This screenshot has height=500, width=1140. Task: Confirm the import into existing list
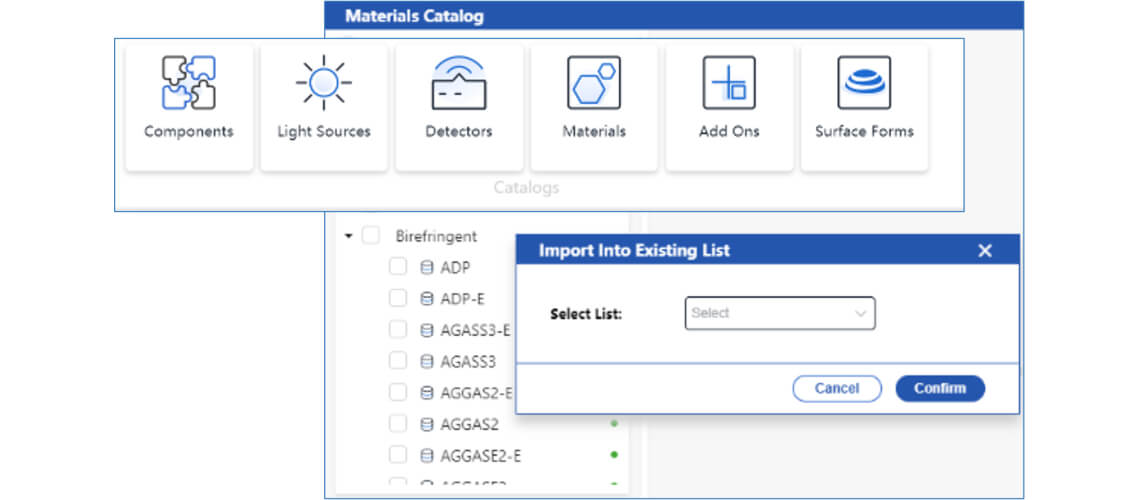939,388
